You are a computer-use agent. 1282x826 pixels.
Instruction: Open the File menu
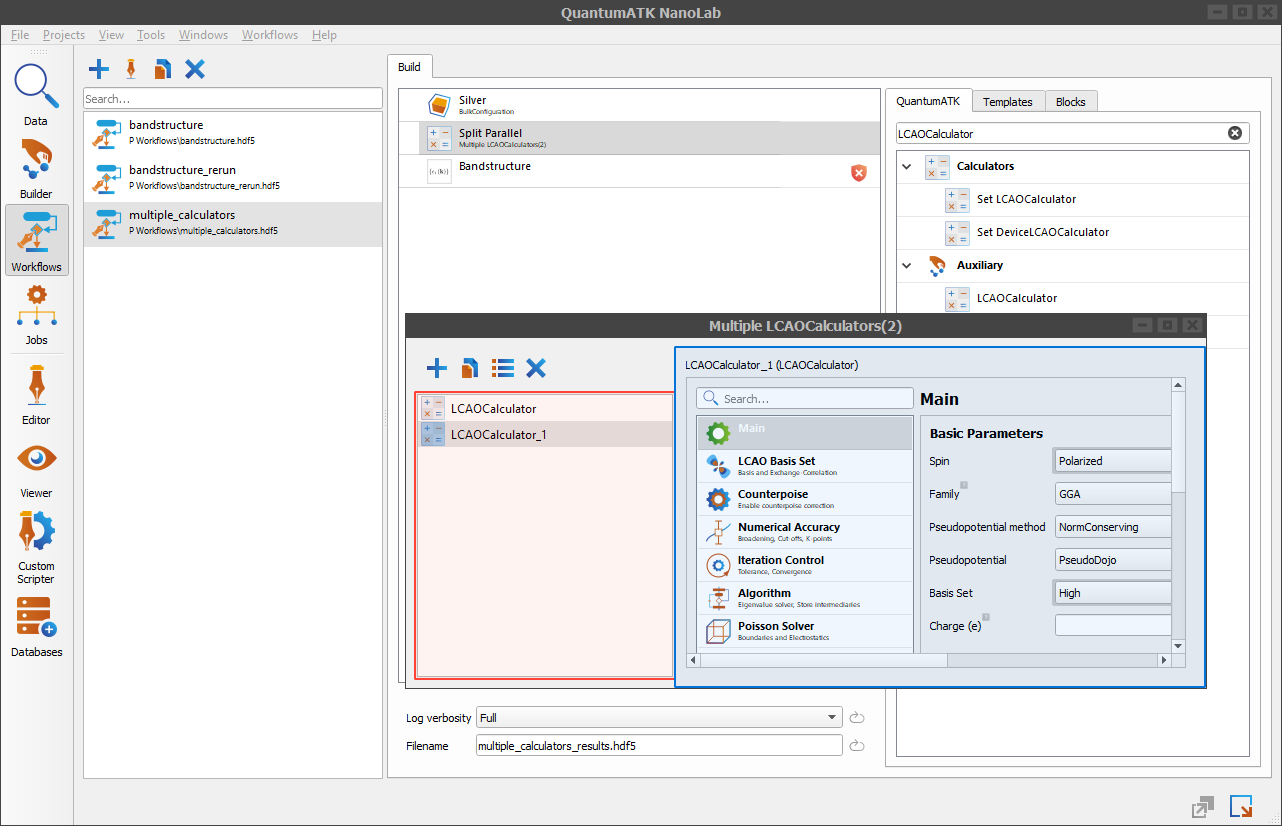(x=20, y=35)
